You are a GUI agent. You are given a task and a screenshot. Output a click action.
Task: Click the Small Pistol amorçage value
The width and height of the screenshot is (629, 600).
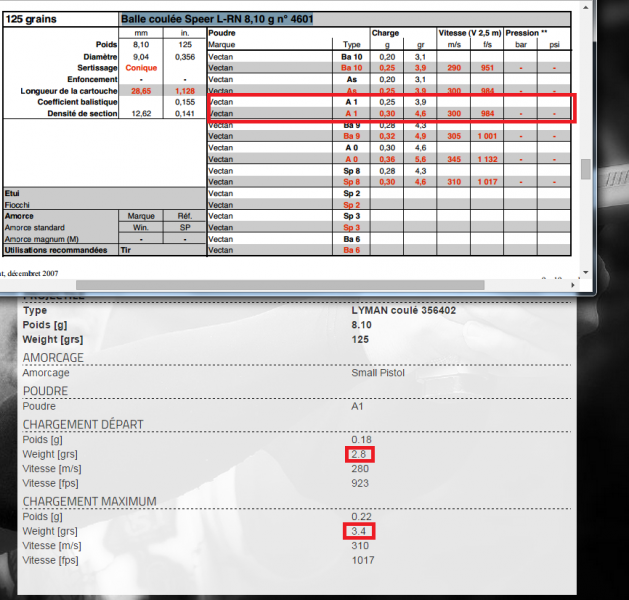tap(380, 373)
